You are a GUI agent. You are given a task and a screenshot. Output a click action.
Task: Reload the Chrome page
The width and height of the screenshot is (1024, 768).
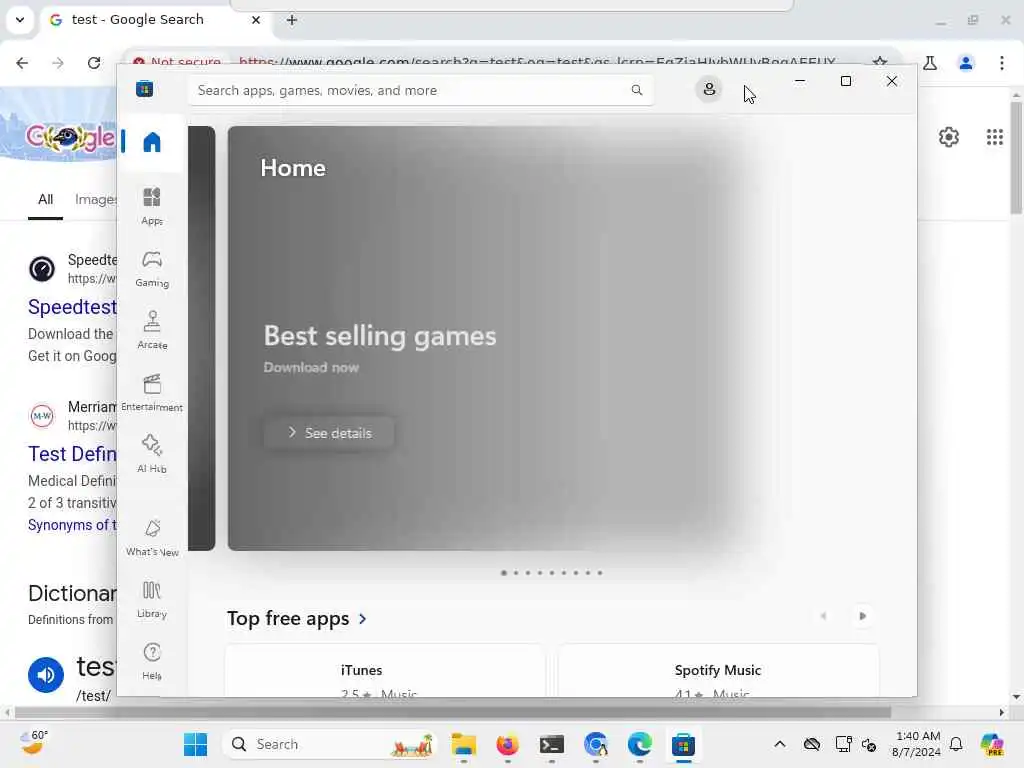tap(94, 63)
